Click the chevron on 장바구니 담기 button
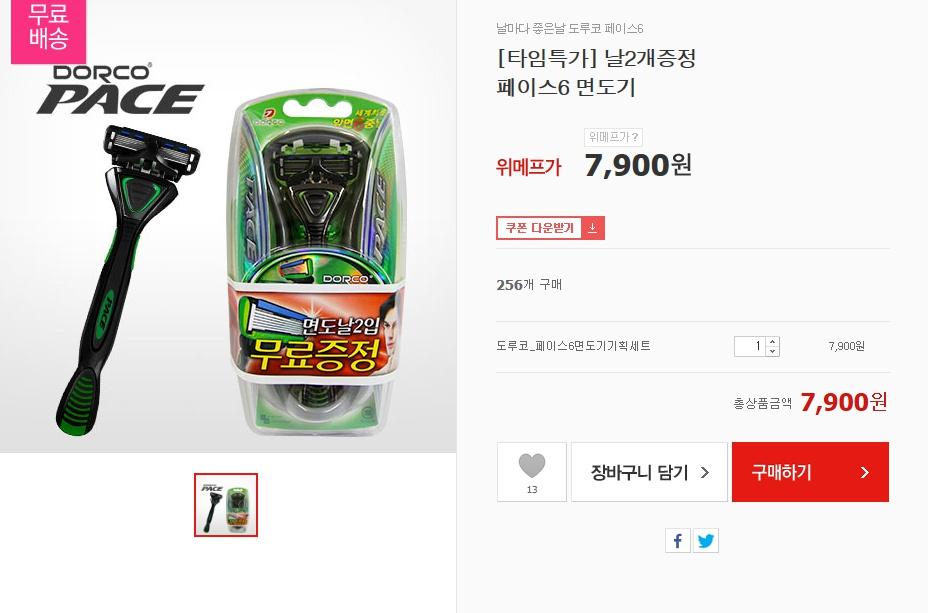The height and width of the screenshot is (613, 928). click(x=705, y=472)
